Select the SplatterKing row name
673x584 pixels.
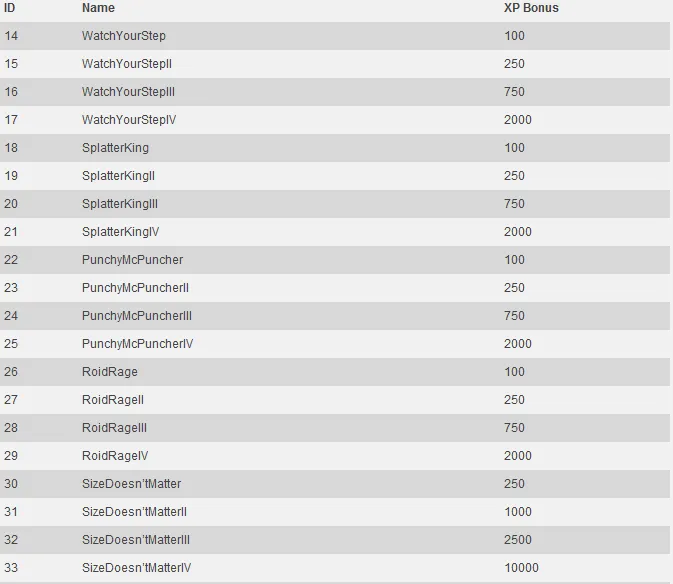coord(115,148)
